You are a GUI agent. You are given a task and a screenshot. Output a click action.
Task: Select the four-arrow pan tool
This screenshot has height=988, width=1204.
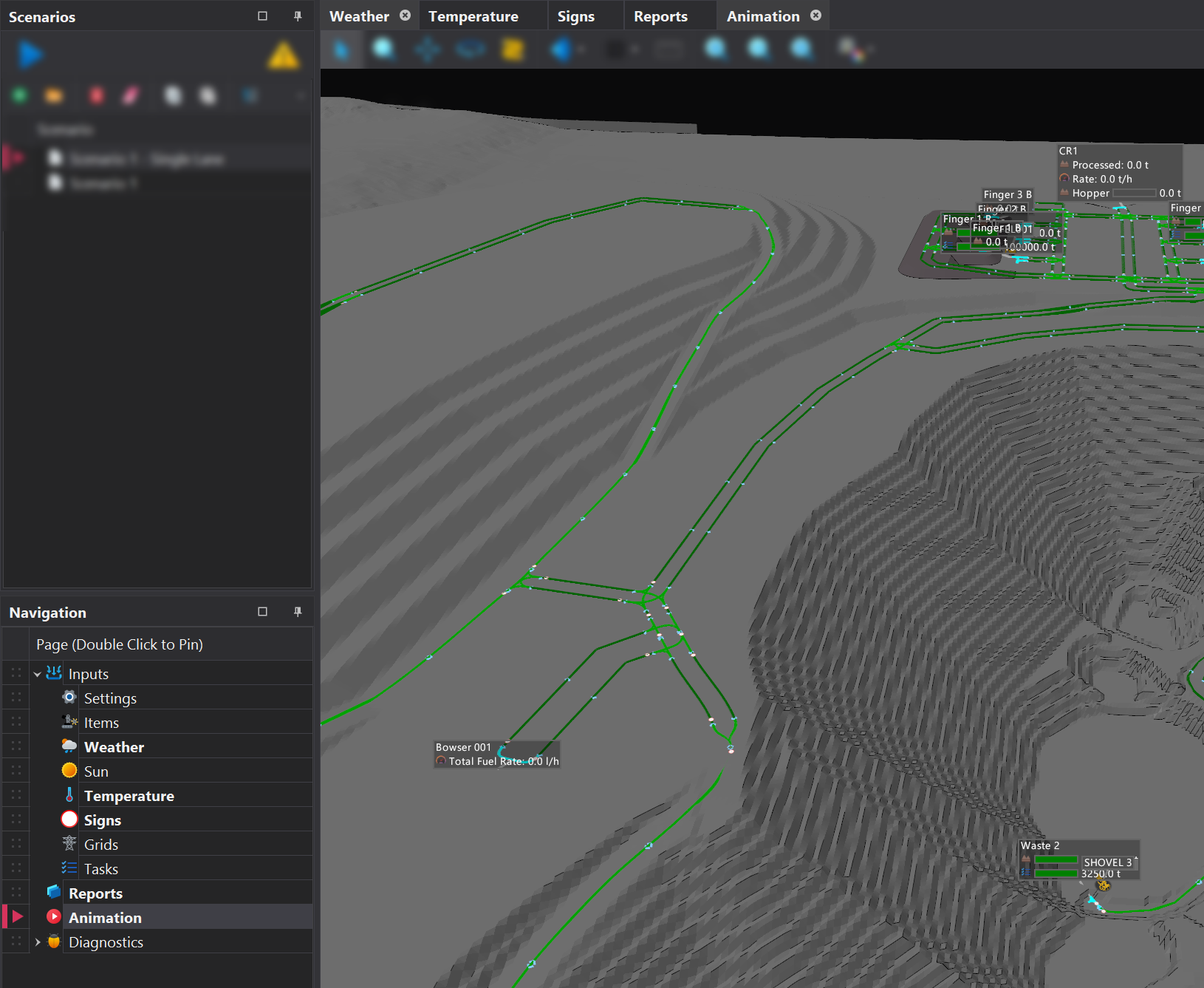[x=428, y=50]
